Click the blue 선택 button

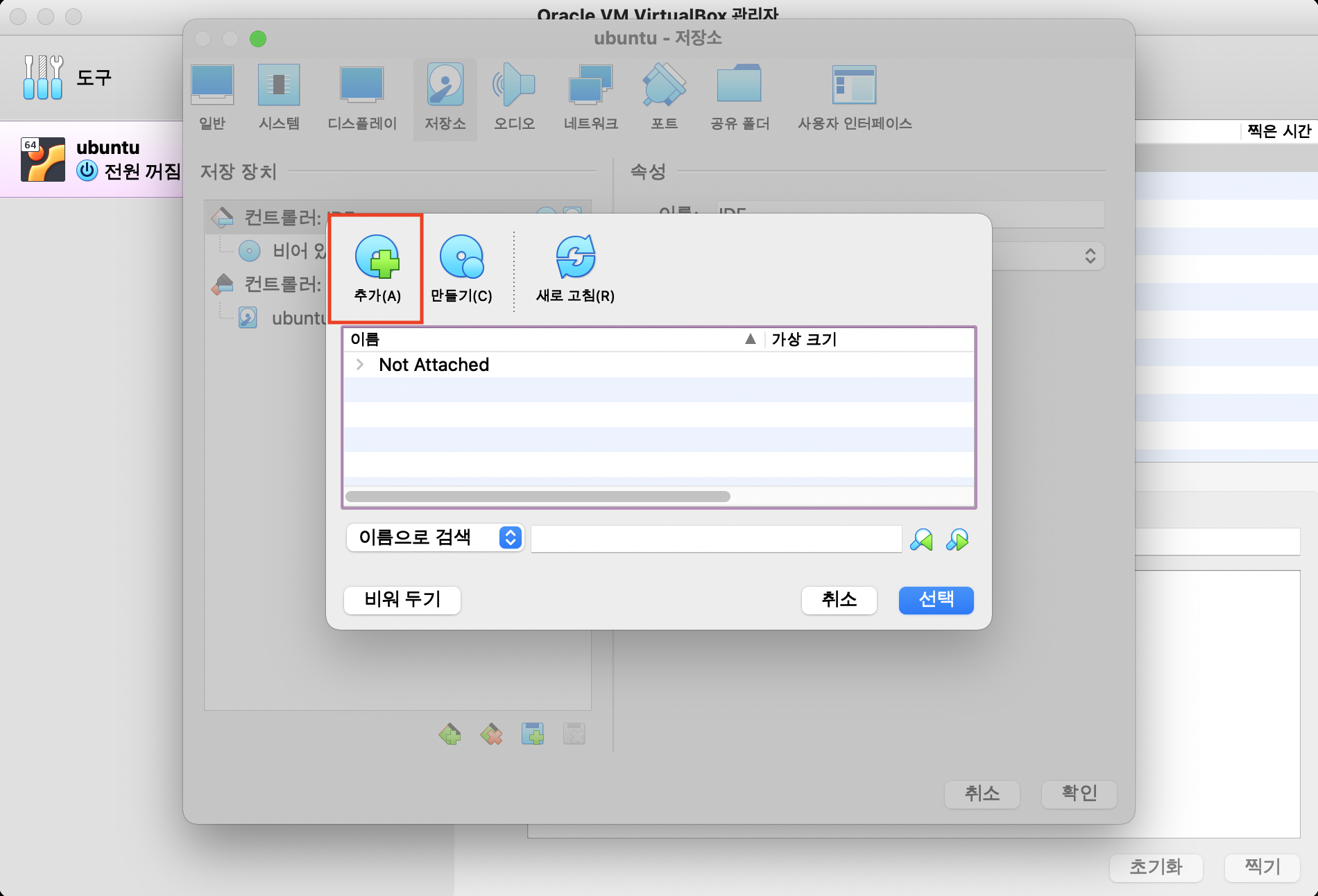click(x=936, y=600)
